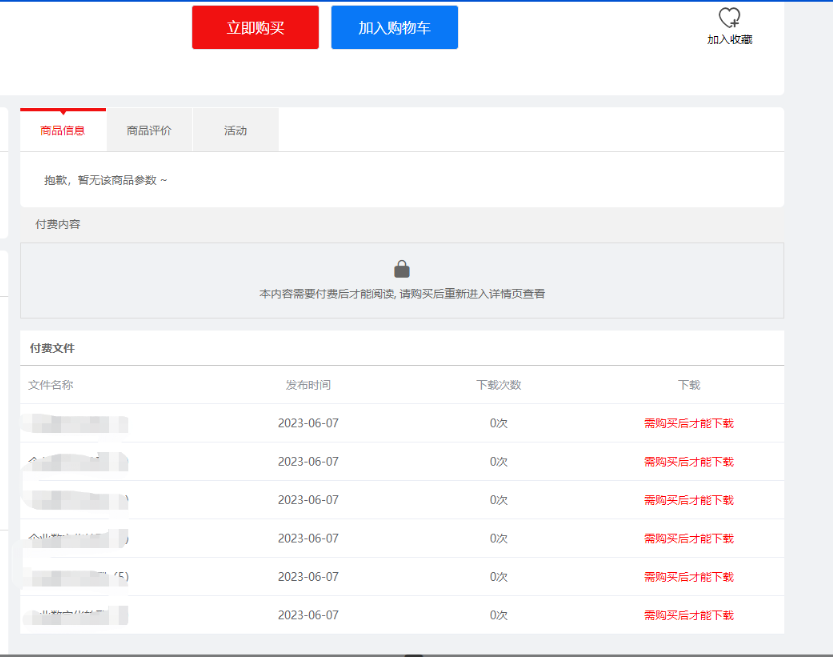Select the 活动 tab
Viewport: 833px width, 657px height.
tap(235, 131)
